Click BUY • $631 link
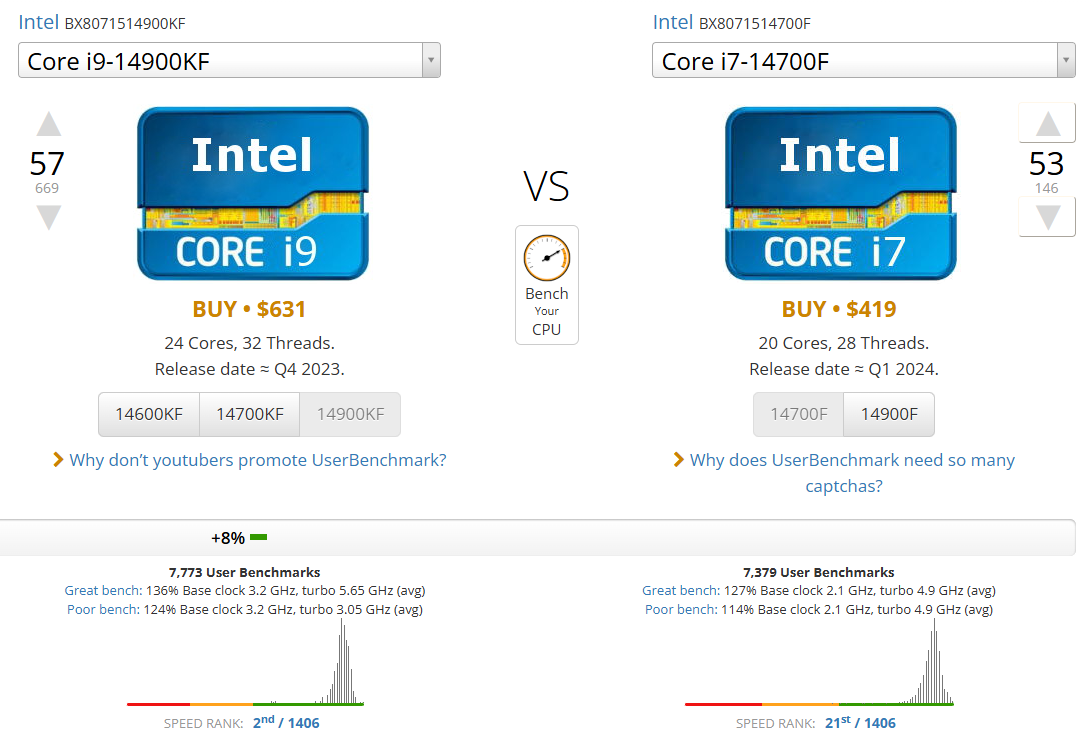Image resolution: width=1086 pixels, height=740 pixels. [x=249, y=309]
